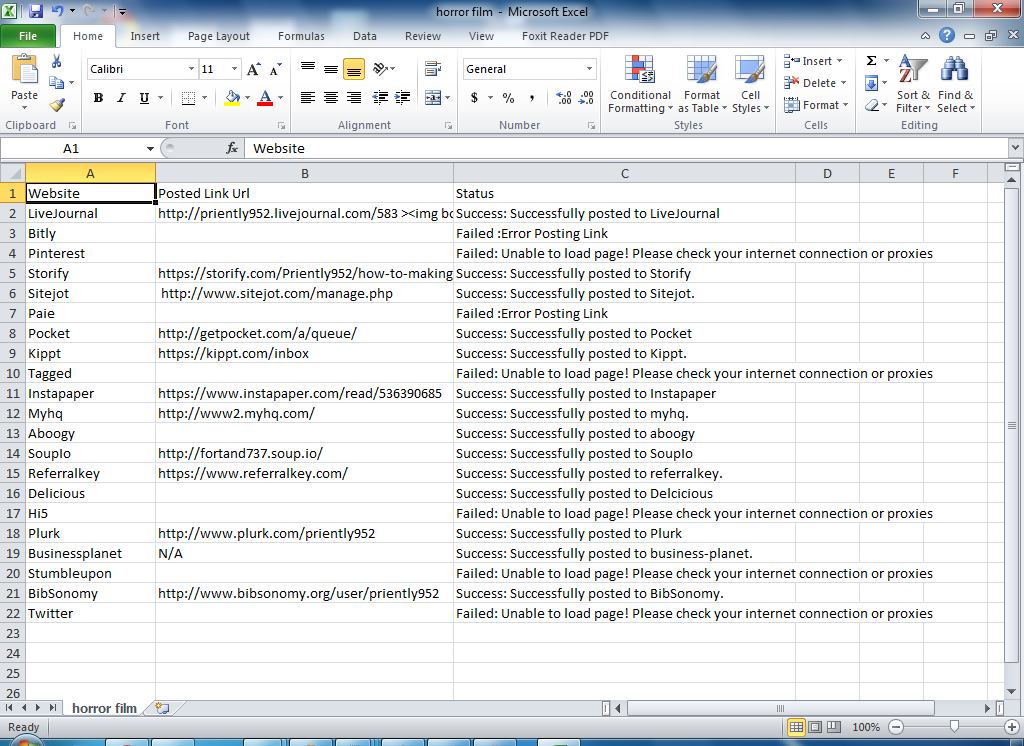Click Insert Function fx icon
The height and width of the screenshot is (746, 1024).
pos(232,148)
